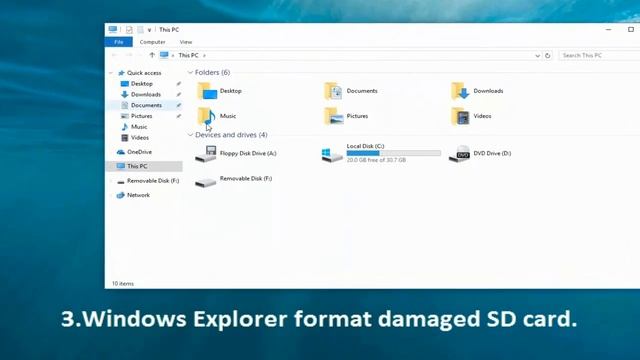Refresh the This PC view
640x360 pixels.
548,55
